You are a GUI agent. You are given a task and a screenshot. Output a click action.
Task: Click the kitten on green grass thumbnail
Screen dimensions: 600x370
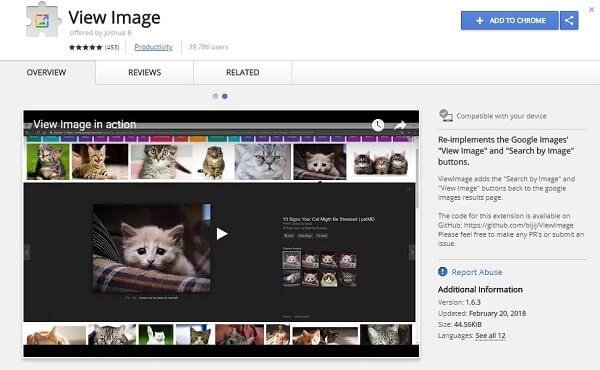pos(48,162)
